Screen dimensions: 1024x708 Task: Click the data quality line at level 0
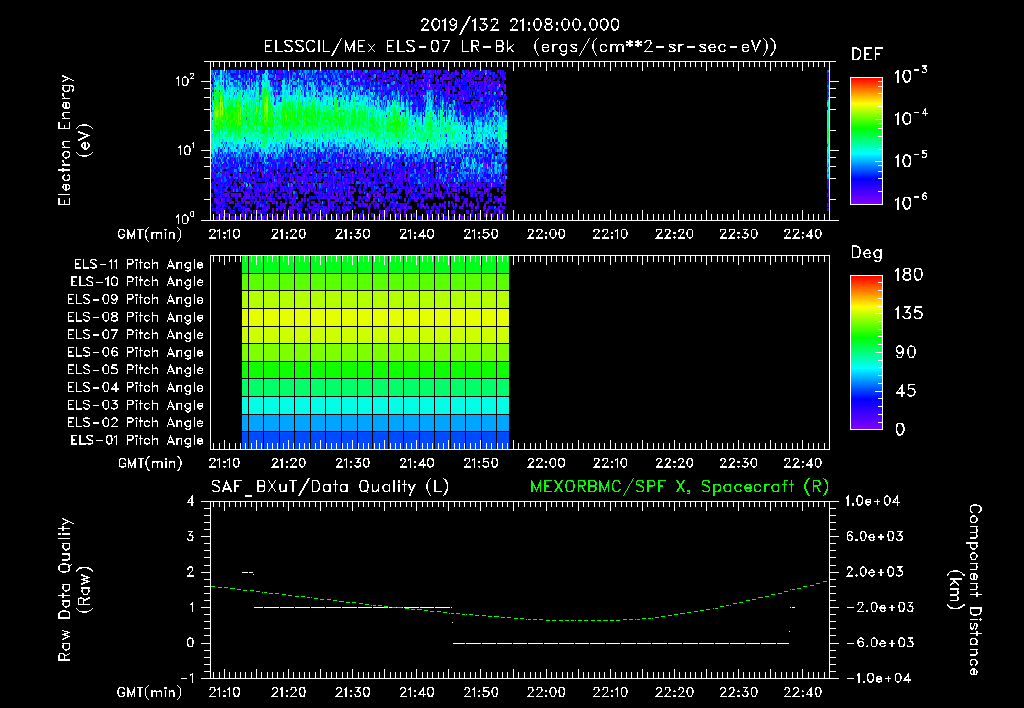(x=621, y=643)
